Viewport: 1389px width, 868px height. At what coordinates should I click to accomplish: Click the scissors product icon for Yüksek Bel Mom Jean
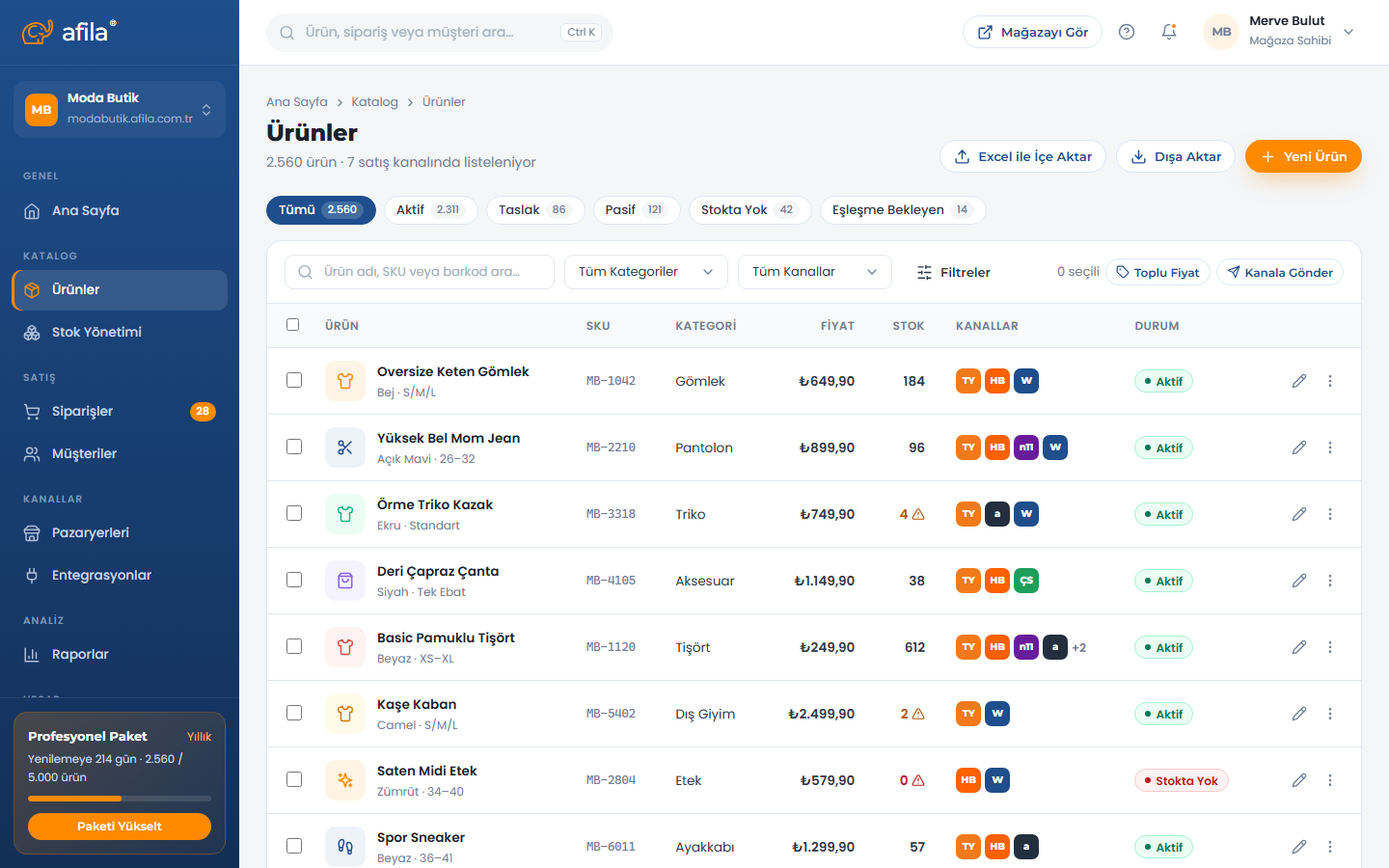click(x=345, y=448)
